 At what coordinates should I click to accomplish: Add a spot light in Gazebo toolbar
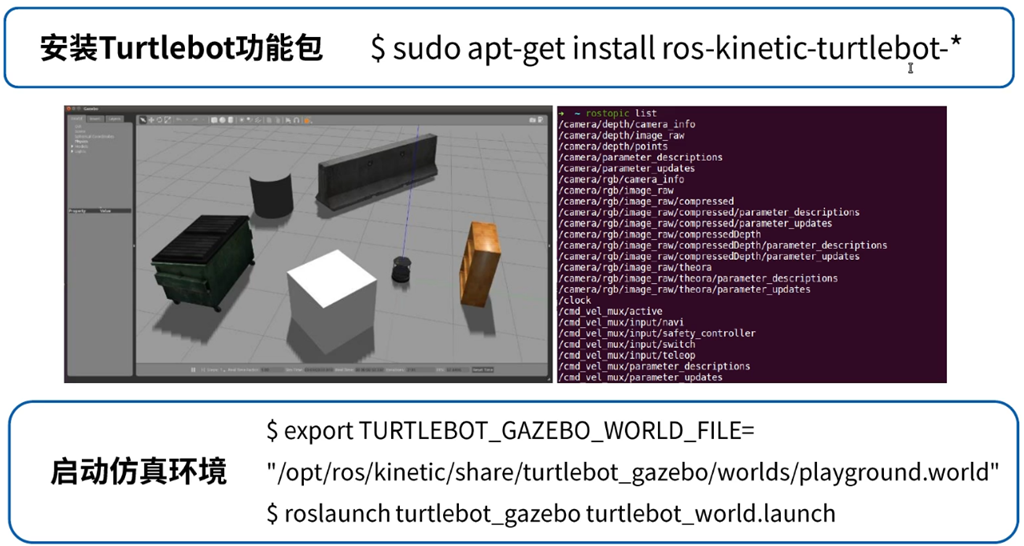coord(249,120)
